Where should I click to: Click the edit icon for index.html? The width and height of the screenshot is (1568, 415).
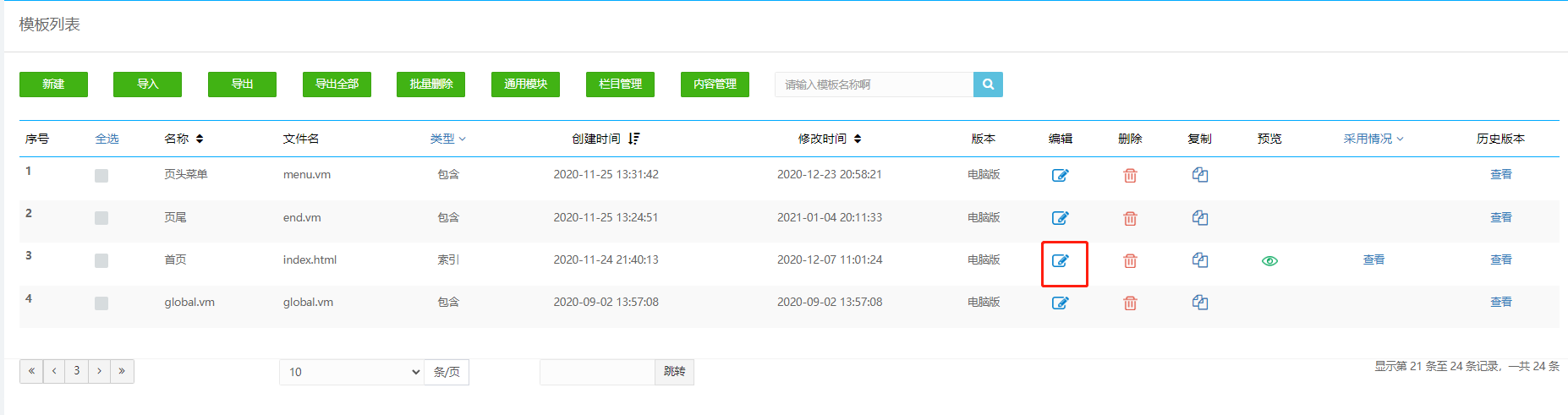pos(1060,260)
